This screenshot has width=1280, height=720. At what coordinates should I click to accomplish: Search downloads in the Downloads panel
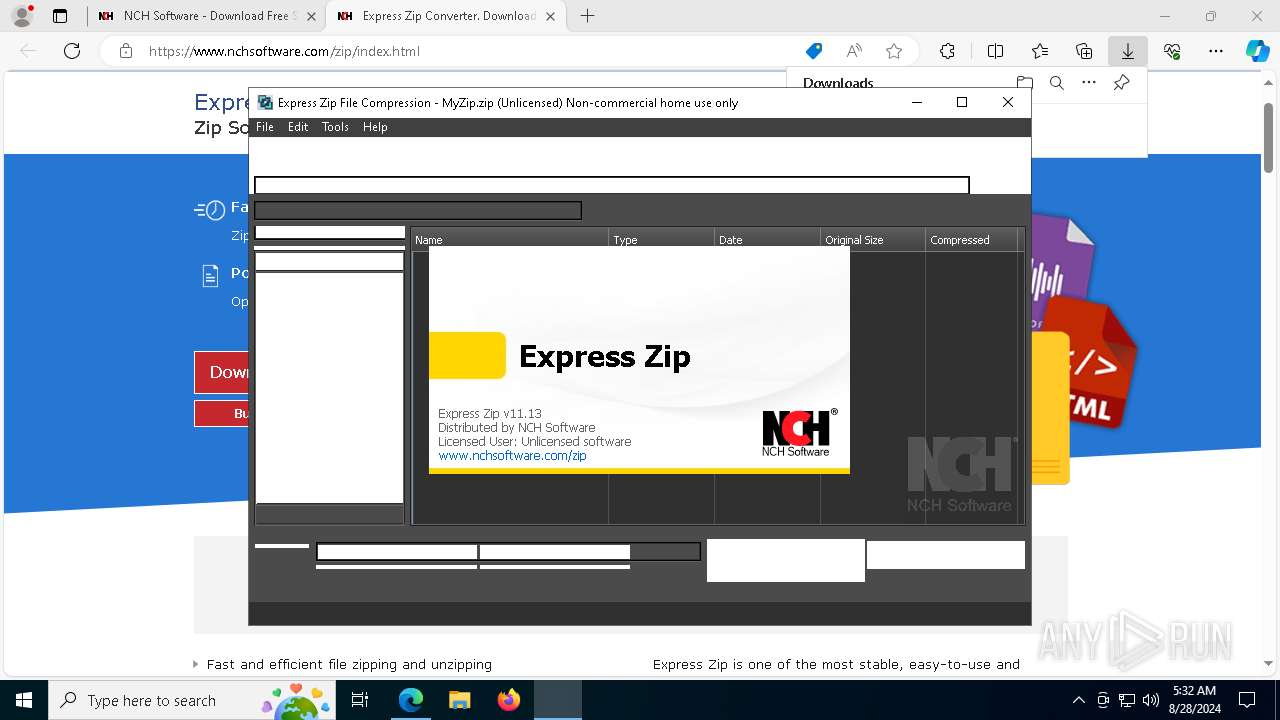(1056, 83)
